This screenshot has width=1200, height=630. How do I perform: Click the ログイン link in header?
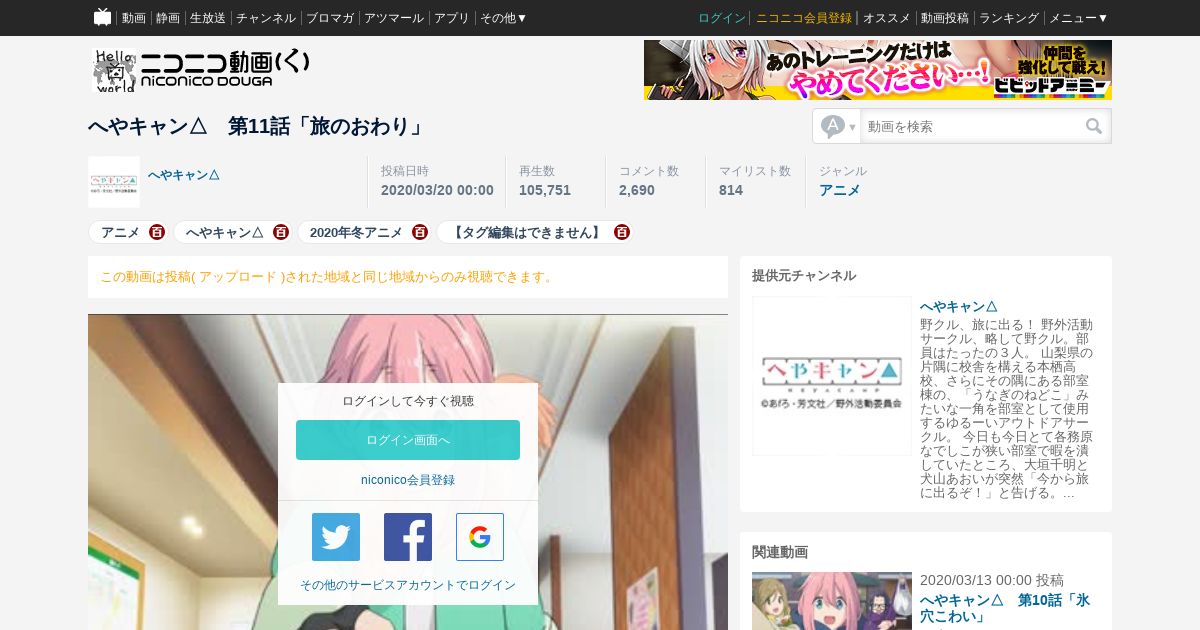722,18
